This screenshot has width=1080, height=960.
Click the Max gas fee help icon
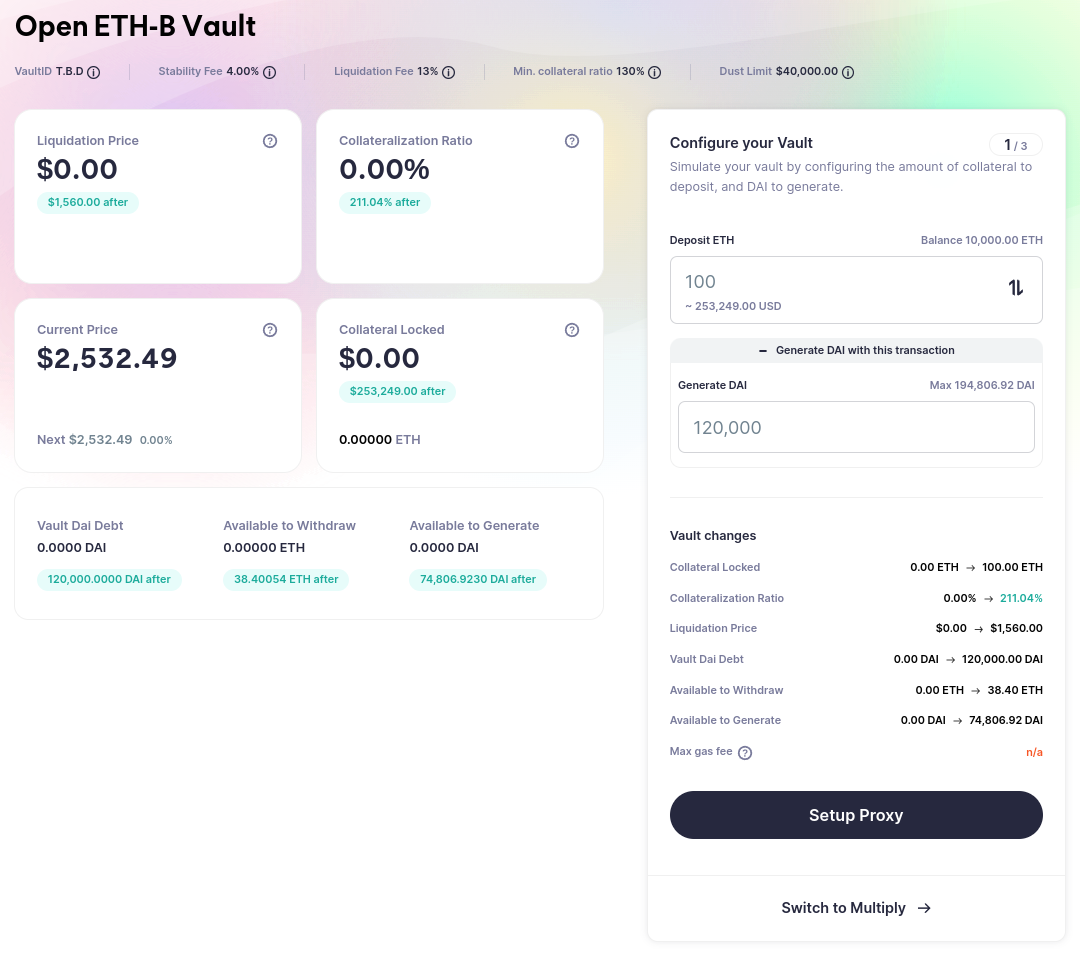(x=745, y=752)
